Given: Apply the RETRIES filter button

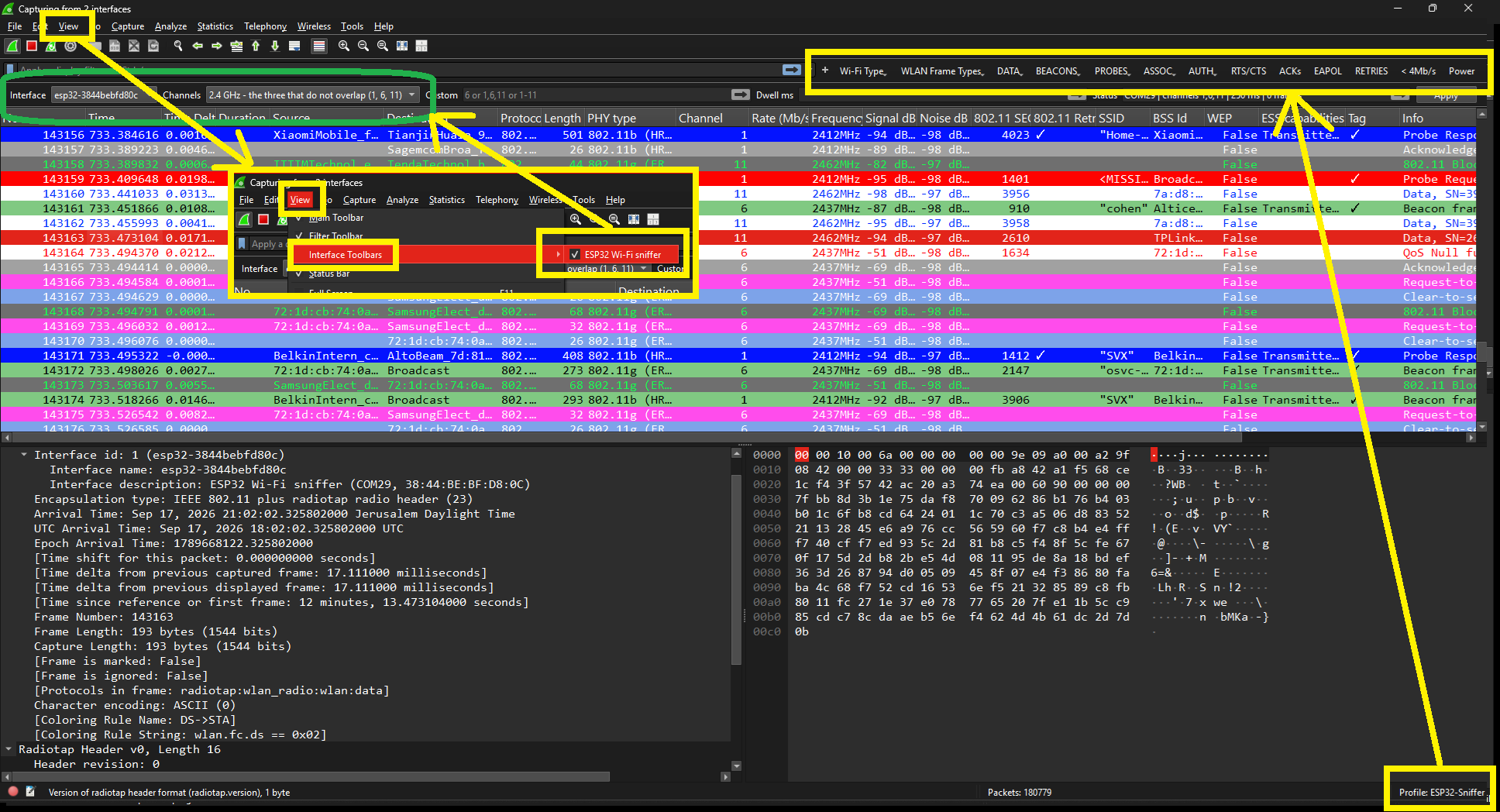Looking at the screenshot, I should point(1371,71).
